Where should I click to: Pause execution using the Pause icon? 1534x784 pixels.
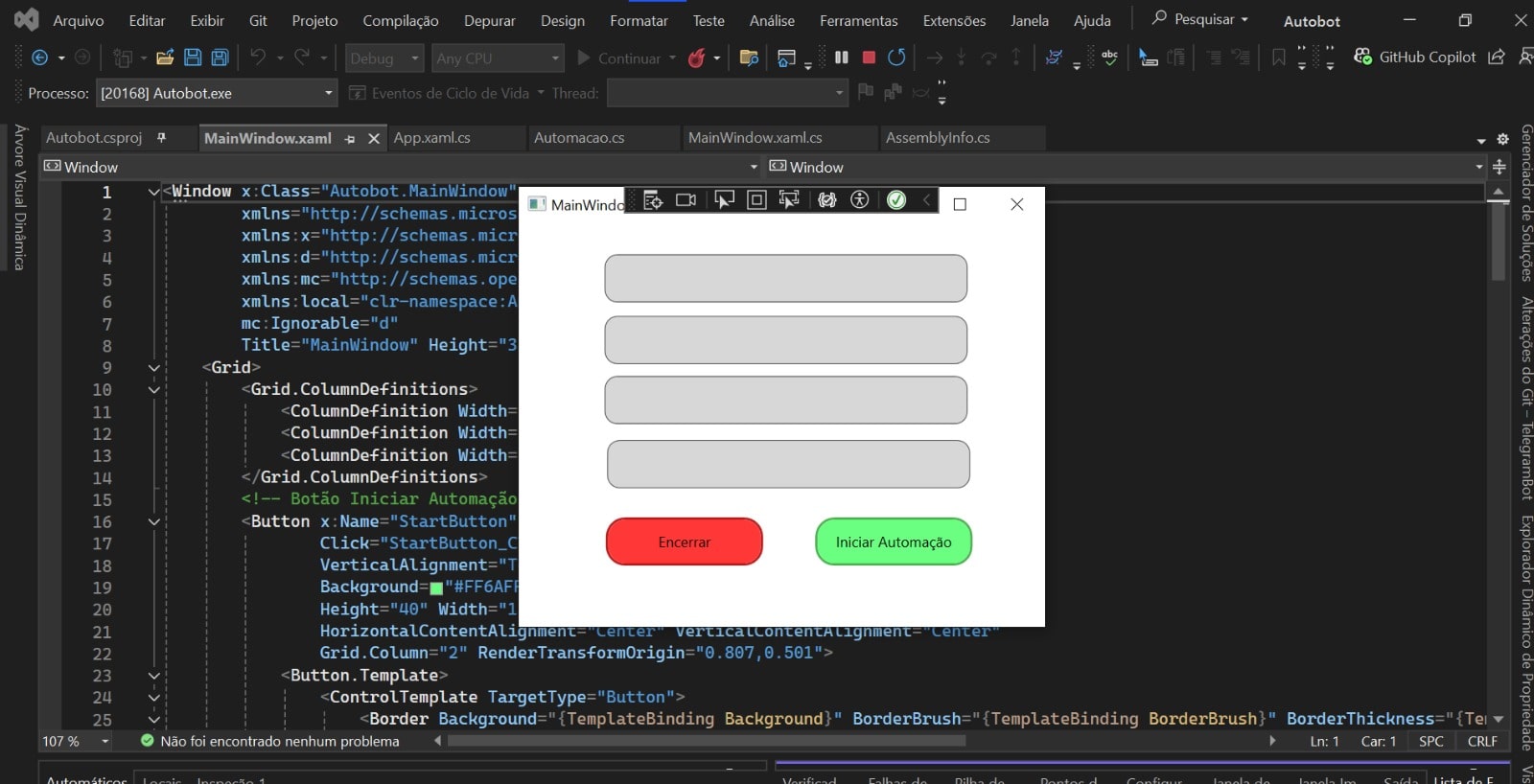(x=842, y=58)
